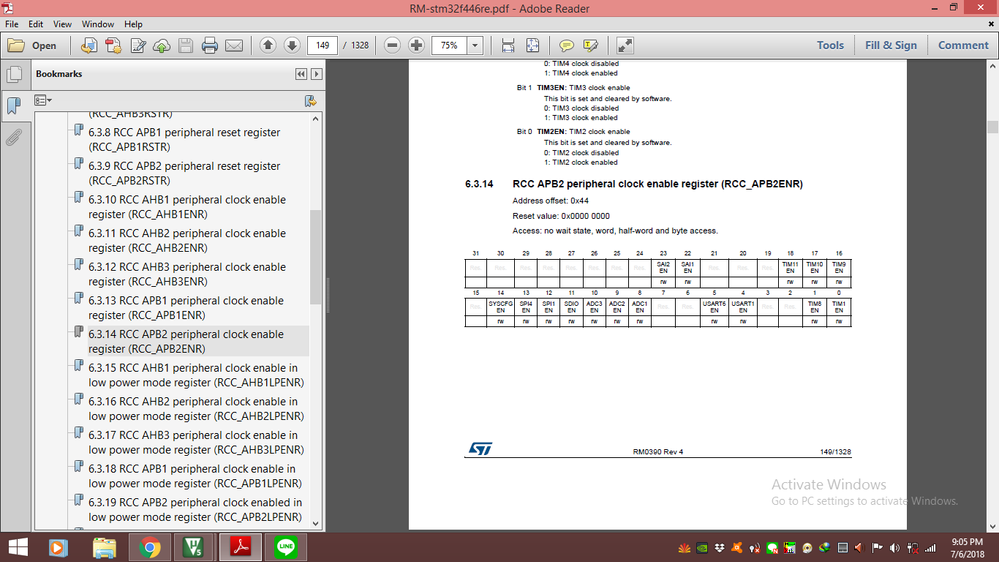The image size is (999, 562).
Task: Open the Comment pane
Action: 963,45
